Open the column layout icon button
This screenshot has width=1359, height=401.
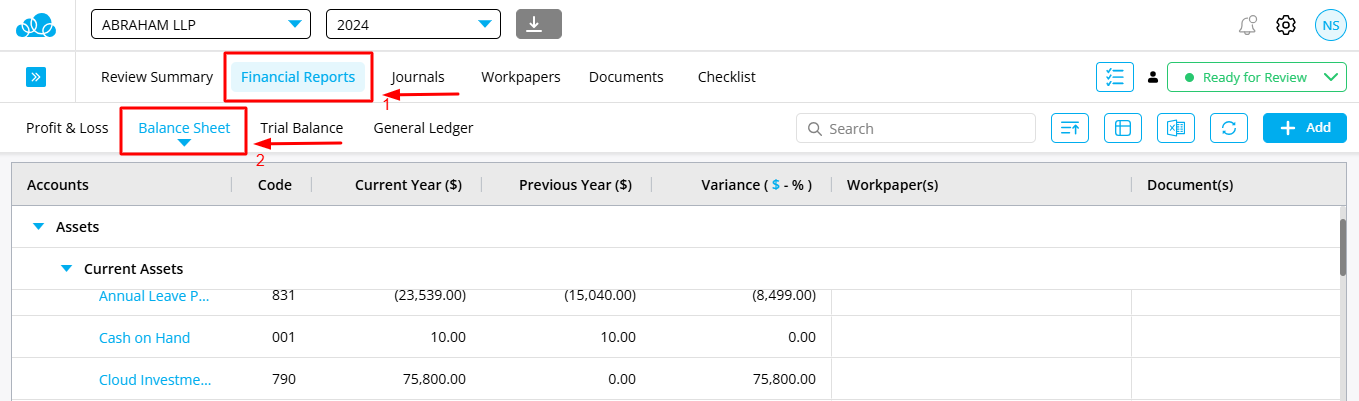pos(1123,128)
